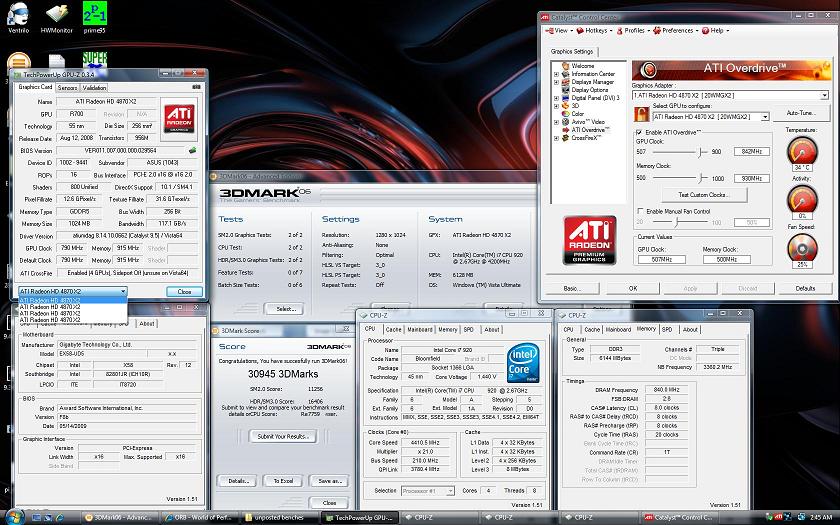
Task: Collapse the GPU-Z graphics card dropdown
Action: click(123, 291)
